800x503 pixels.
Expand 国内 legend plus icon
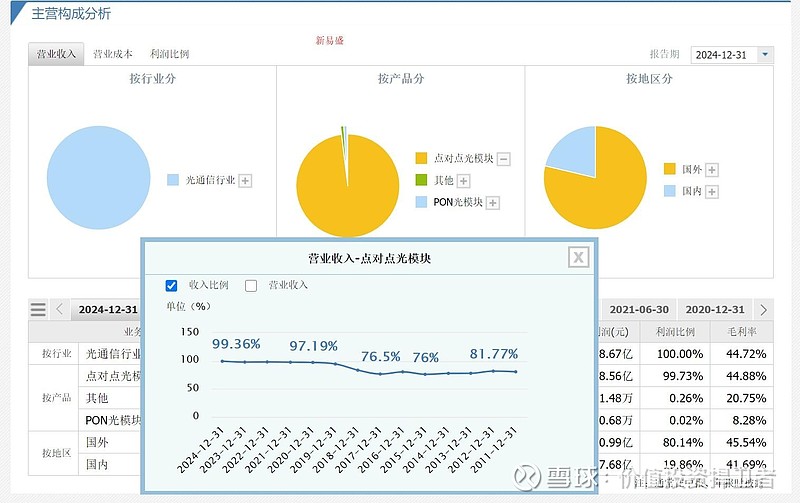712,191
